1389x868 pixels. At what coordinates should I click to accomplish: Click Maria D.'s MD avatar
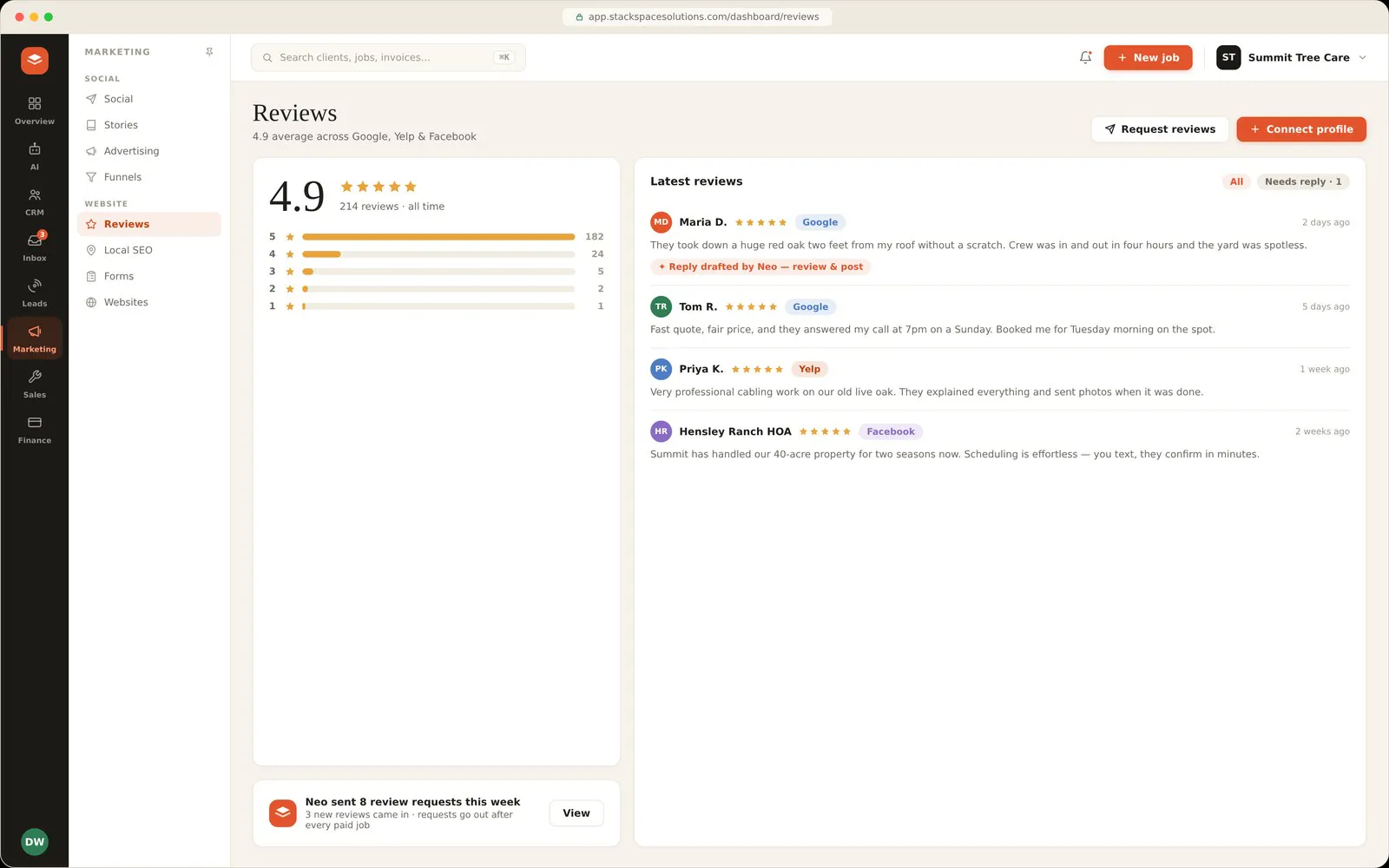point(661,222)
